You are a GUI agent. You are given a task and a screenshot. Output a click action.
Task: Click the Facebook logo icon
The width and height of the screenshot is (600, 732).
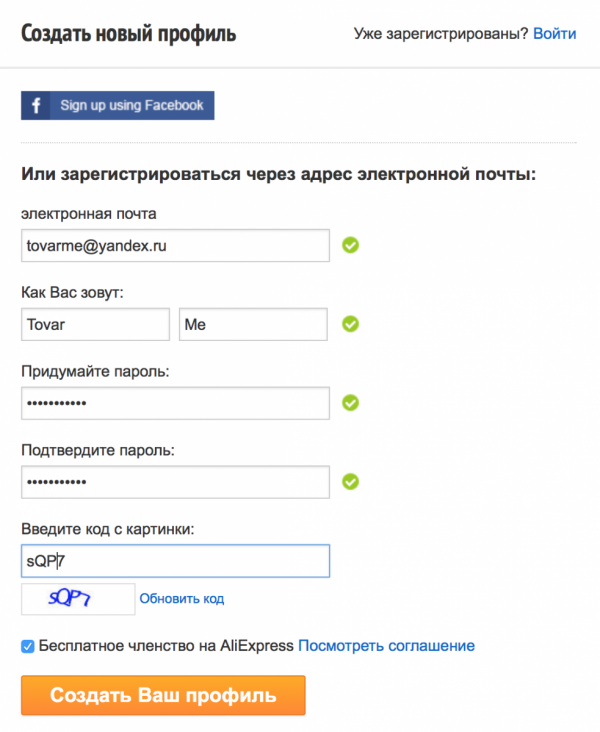click(36, 106)
